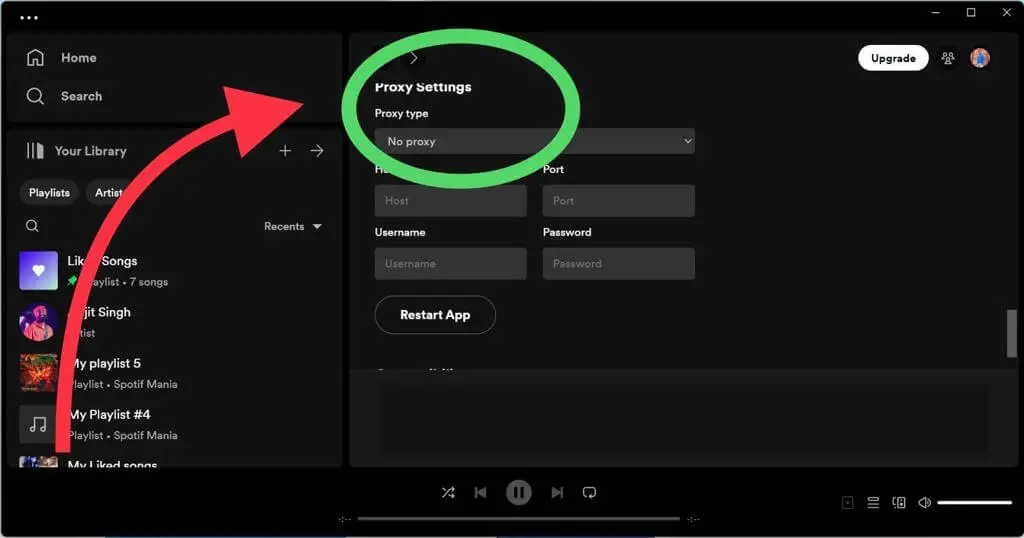The image size is (1024, 538).
Task: Filter library by Artists chip
Action: pyautogui.click(x=108, y=193)
